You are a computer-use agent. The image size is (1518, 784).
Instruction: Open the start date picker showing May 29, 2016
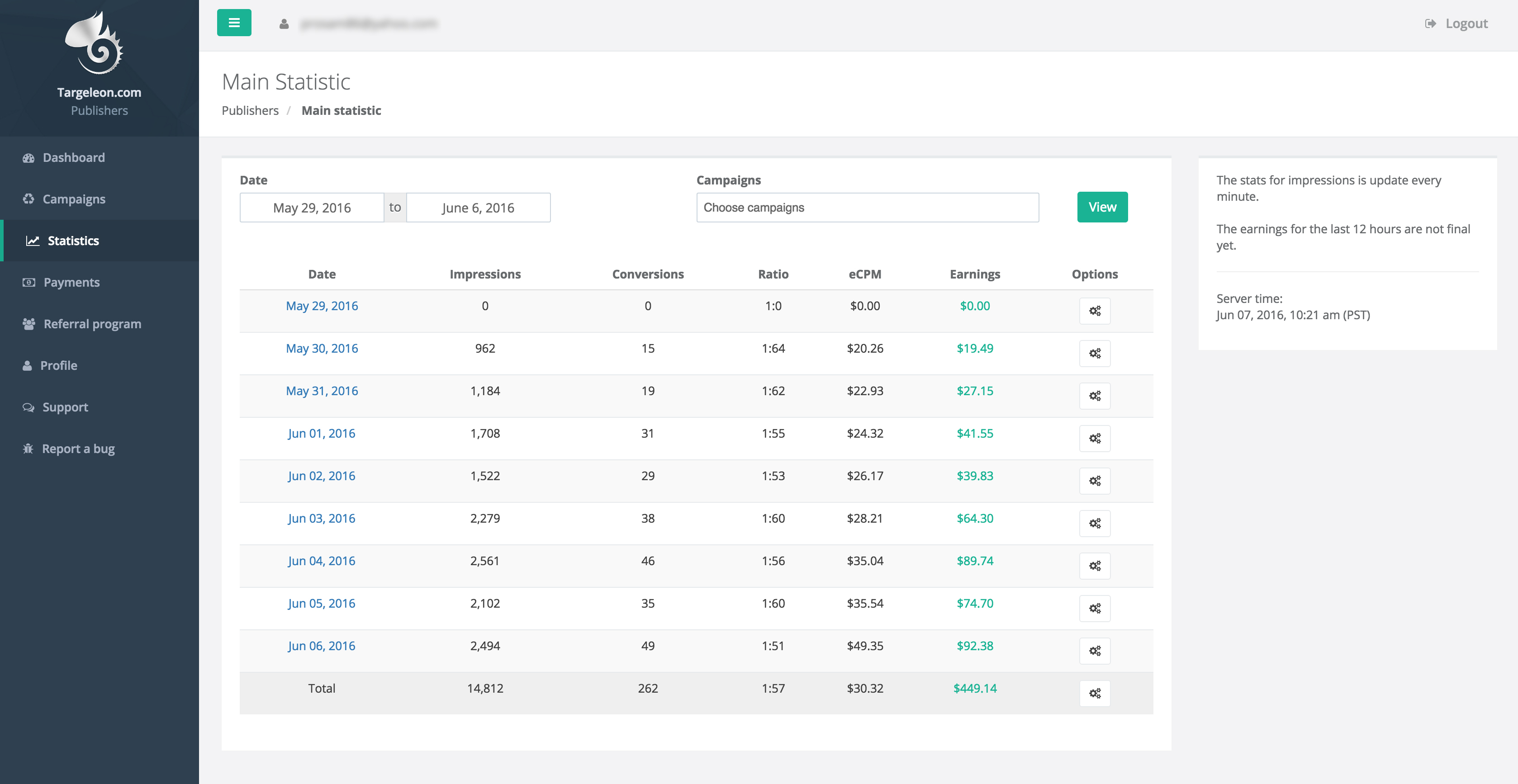coord(312,208)
